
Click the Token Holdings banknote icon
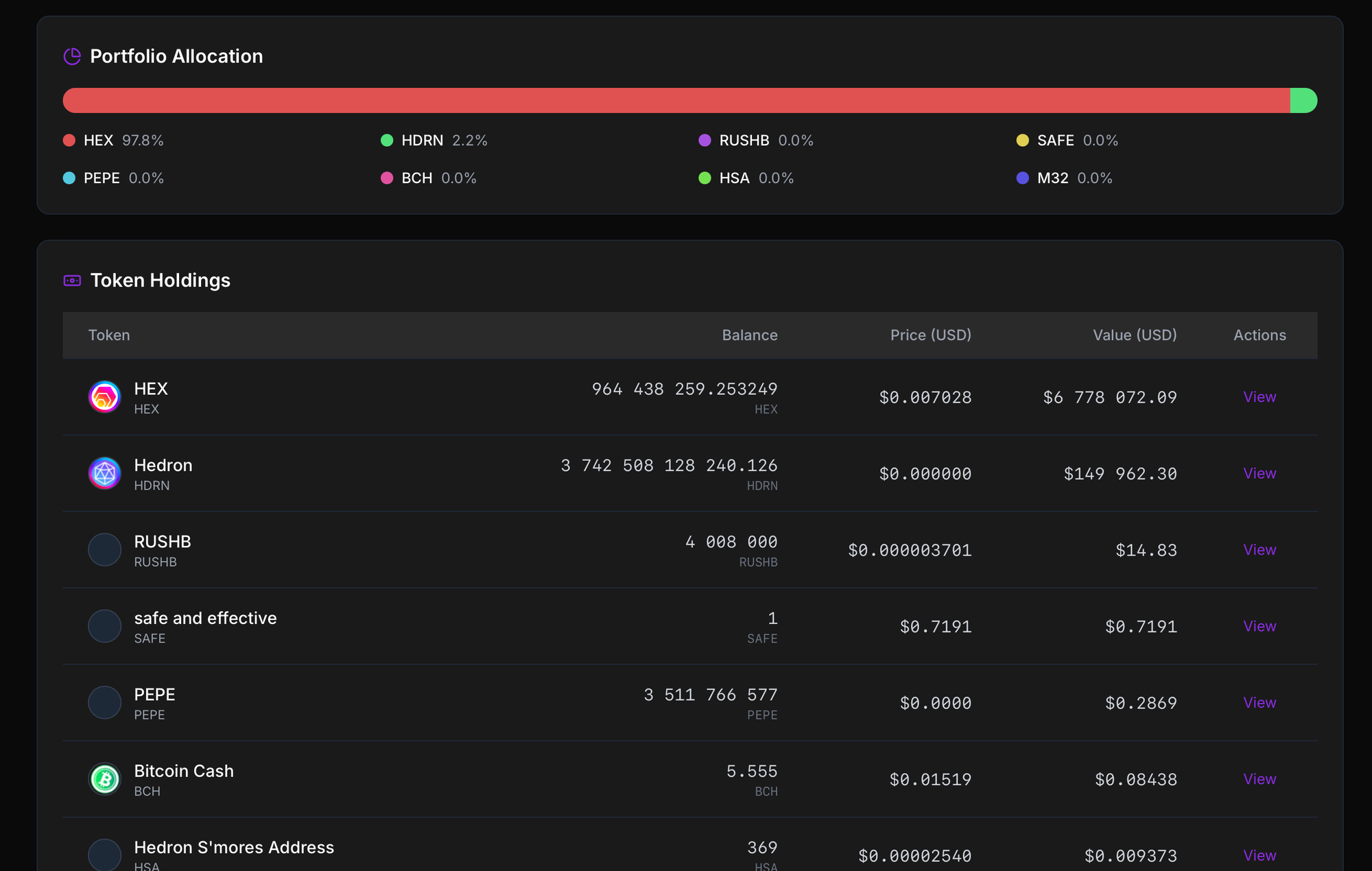(x=72, y=281)
